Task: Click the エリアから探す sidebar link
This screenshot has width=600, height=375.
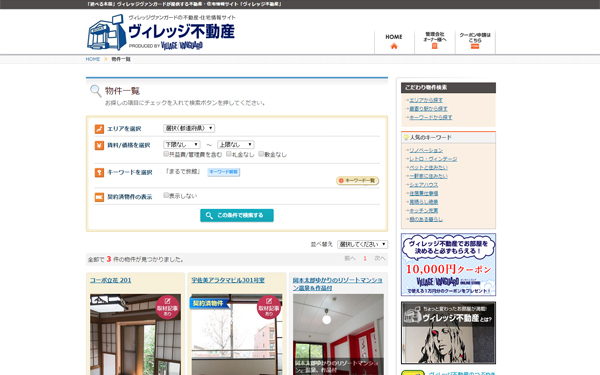Action: click(426, 100)
